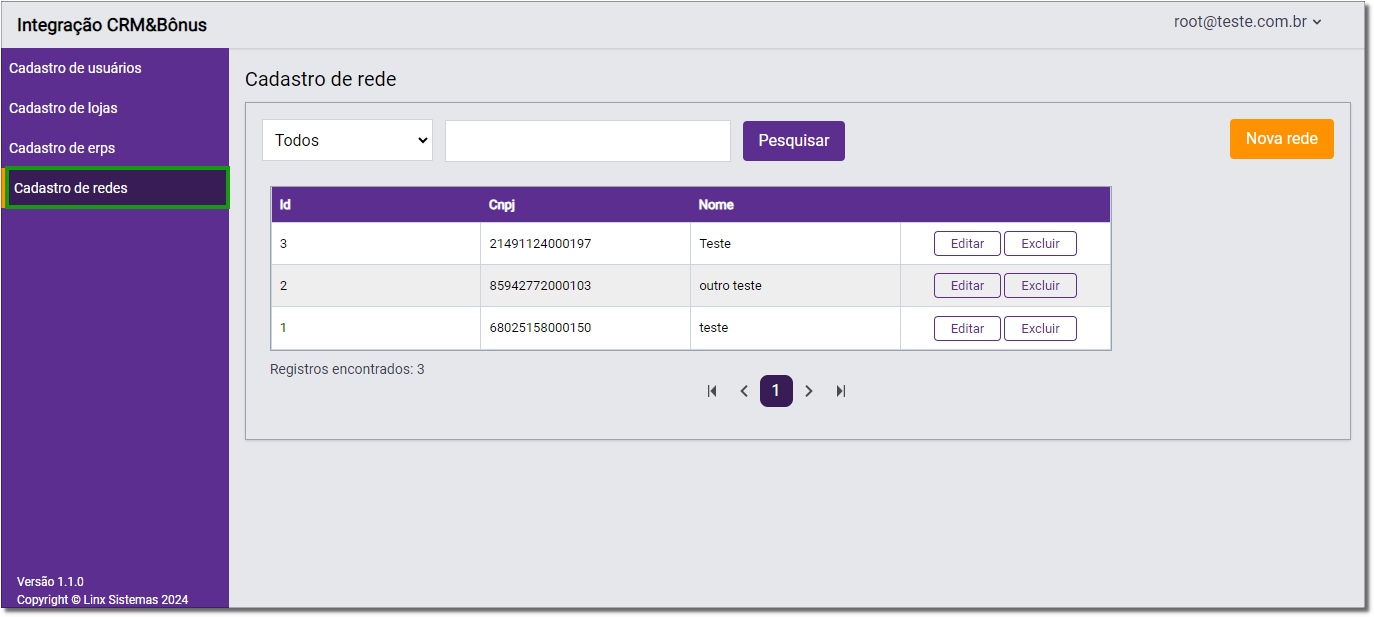
Task: Click the Cnpj column header
Action: (501, 205)
